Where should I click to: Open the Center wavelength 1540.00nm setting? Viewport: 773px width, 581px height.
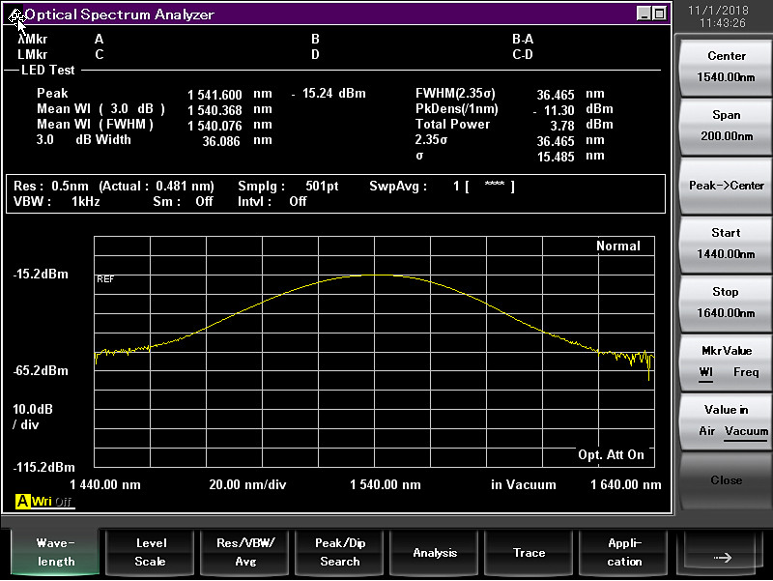pos(726,66)
